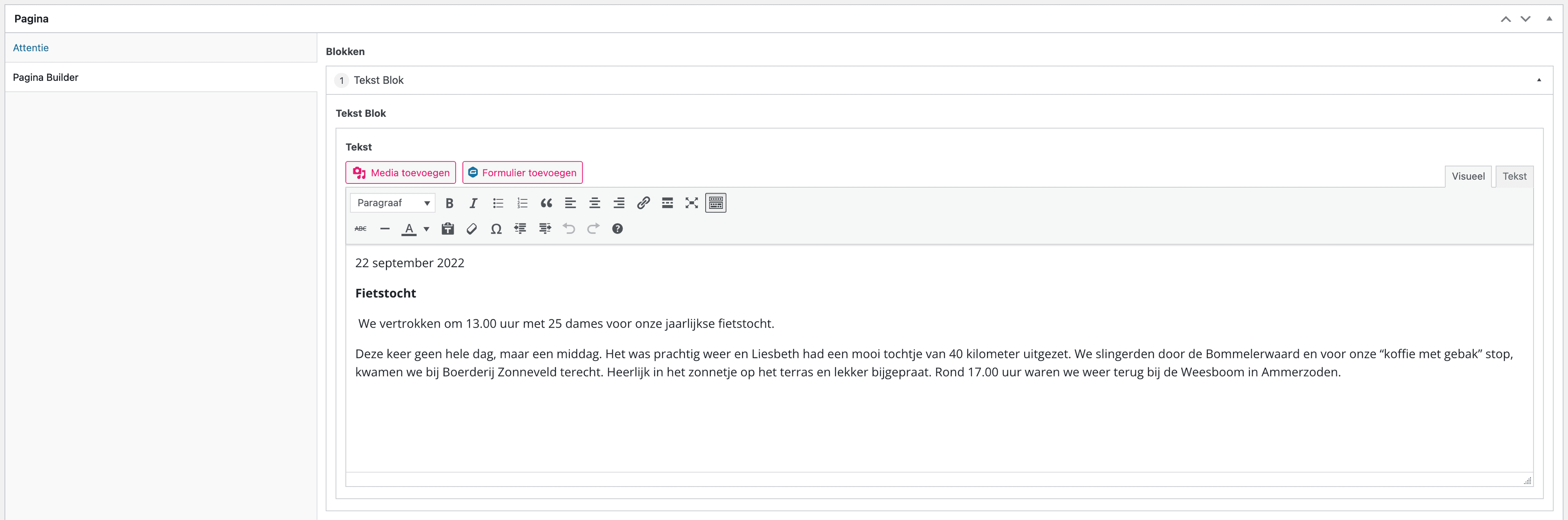Collapse the Tekst Blok row with its arrow
The width and height of the screenshot is (1568, 520).
point(1539,80)
